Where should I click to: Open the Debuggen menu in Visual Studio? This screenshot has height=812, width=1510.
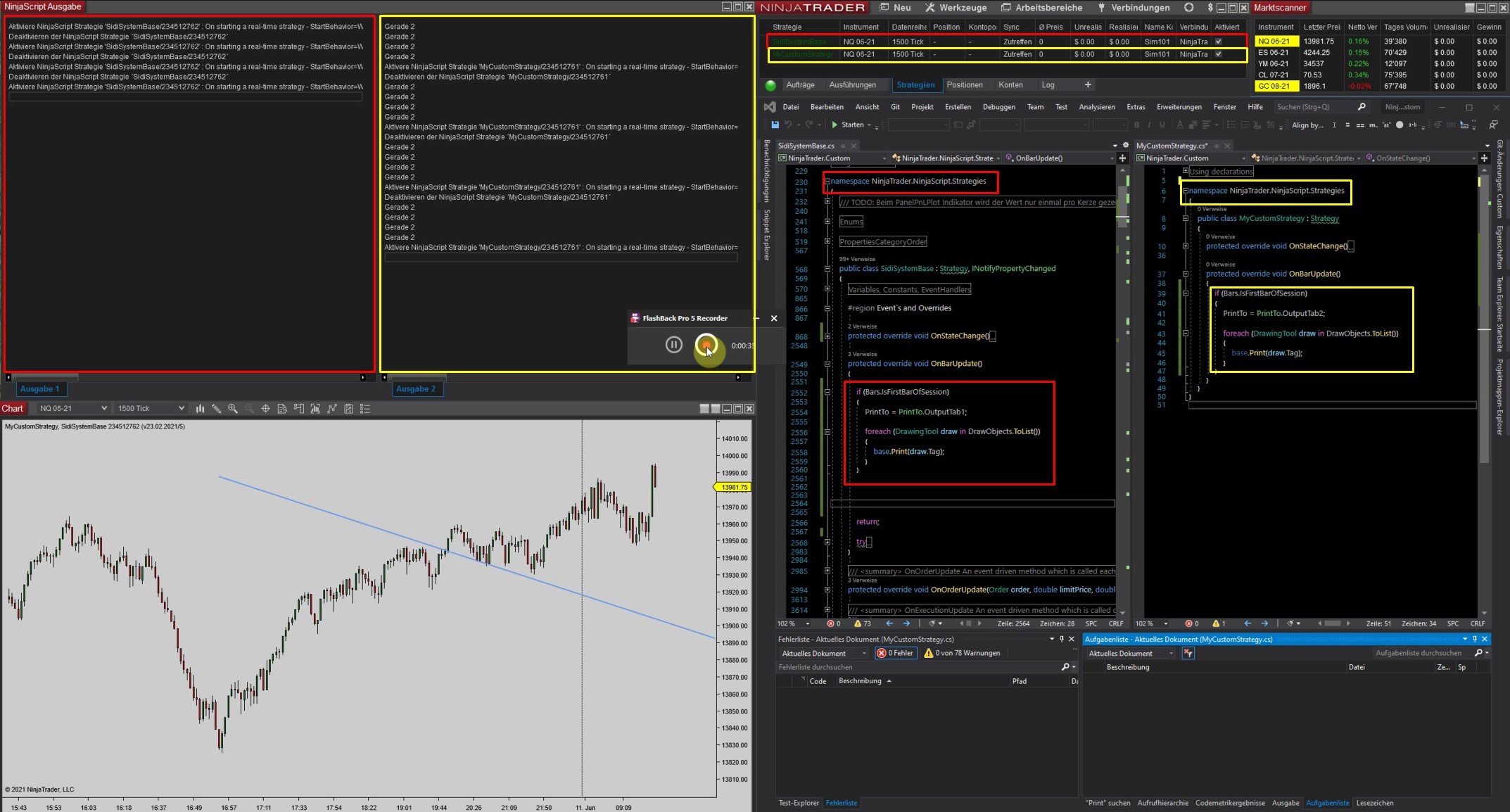point(998,107)
